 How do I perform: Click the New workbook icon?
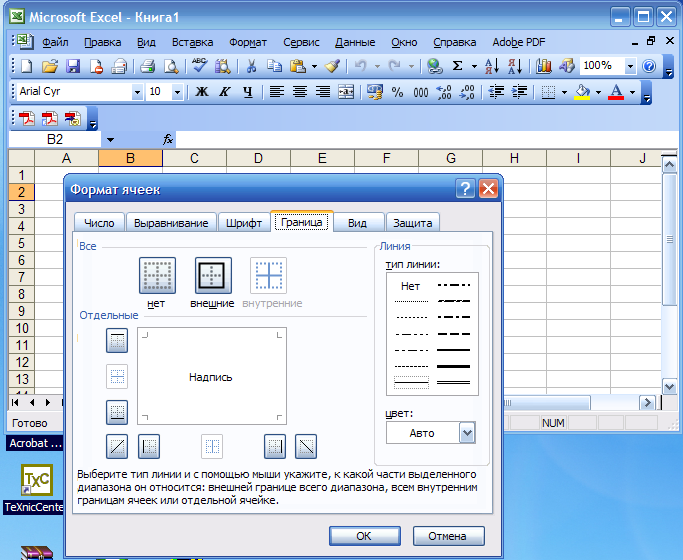[27, 66]
